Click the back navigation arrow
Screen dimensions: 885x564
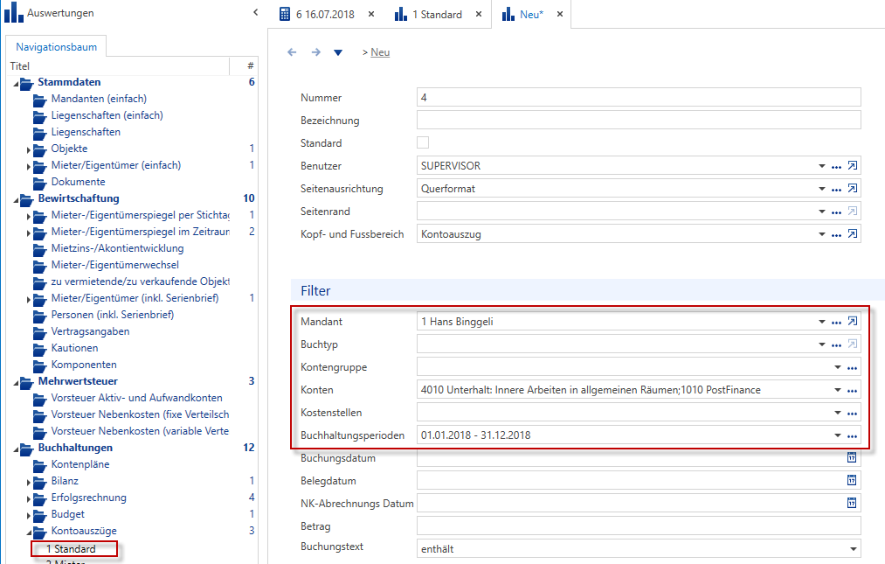coord(292,53)
